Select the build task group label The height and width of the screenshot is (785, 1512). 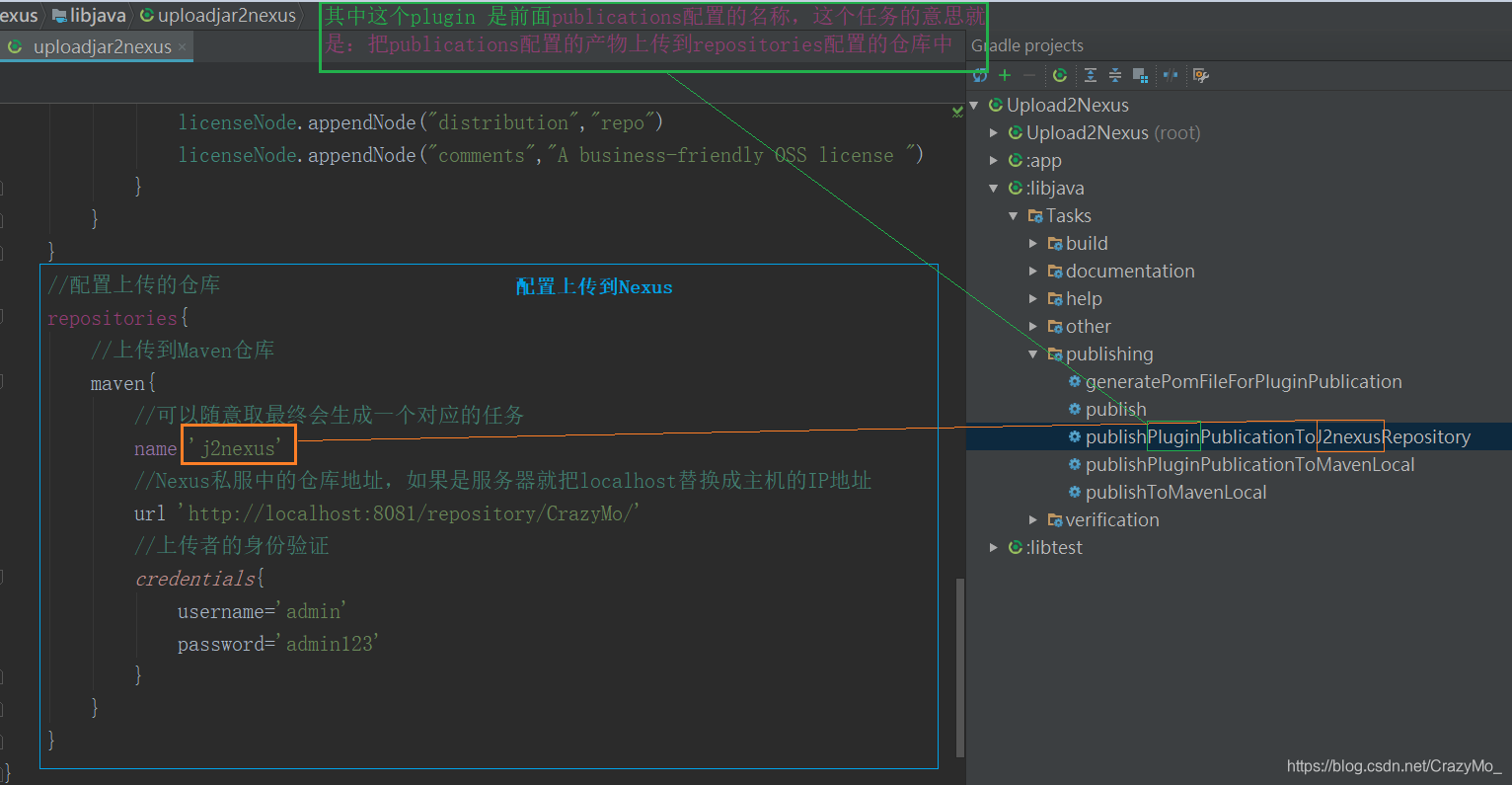[1087, 243]
